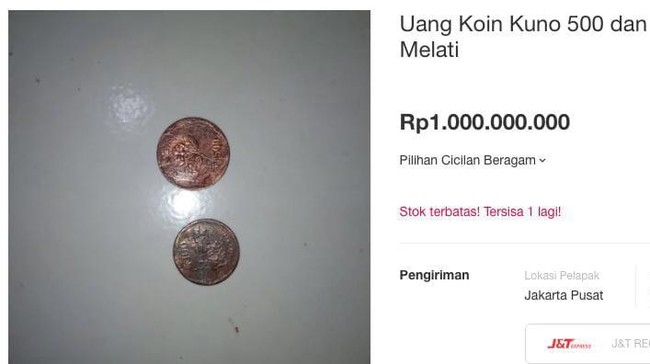Click the light reflection between the coins
Screen dimensions: 650x364
(x=182, y=204)
